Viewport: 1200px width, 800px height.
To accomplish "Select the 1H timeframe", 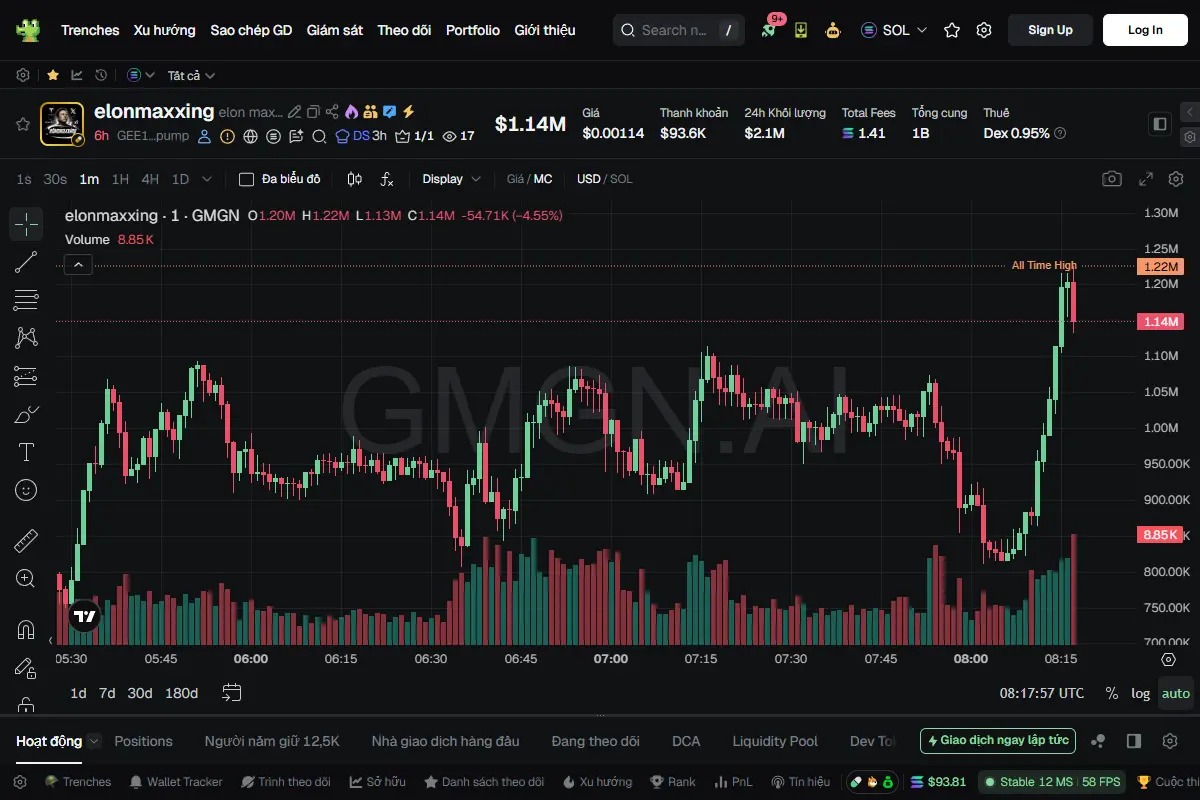I will coord(120,179).
